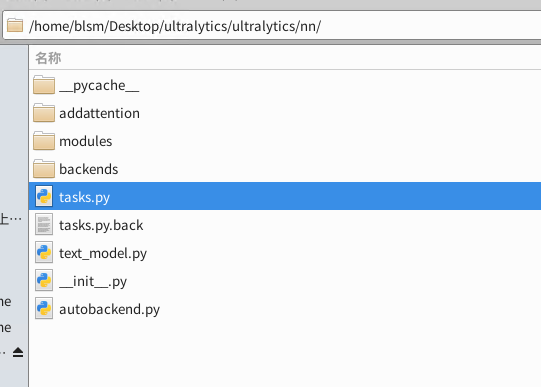Click the addattention folder icon

coord(44,113)
